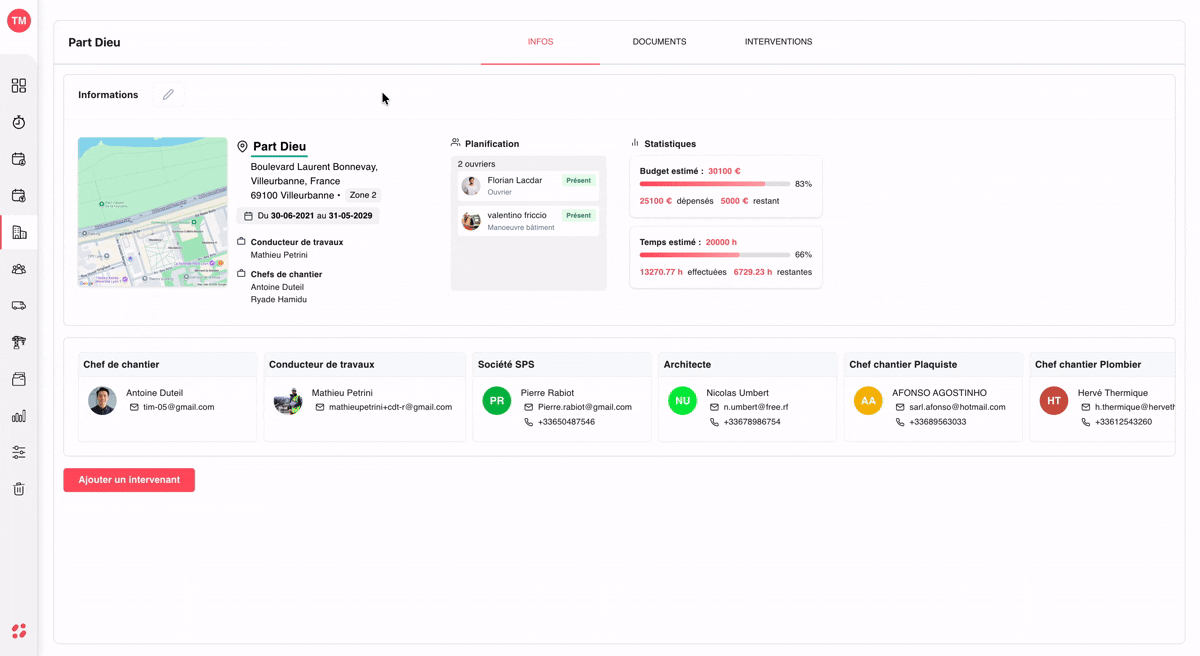
Task: Click the 83% budget percentage label
Action: [x=803, y=184]
